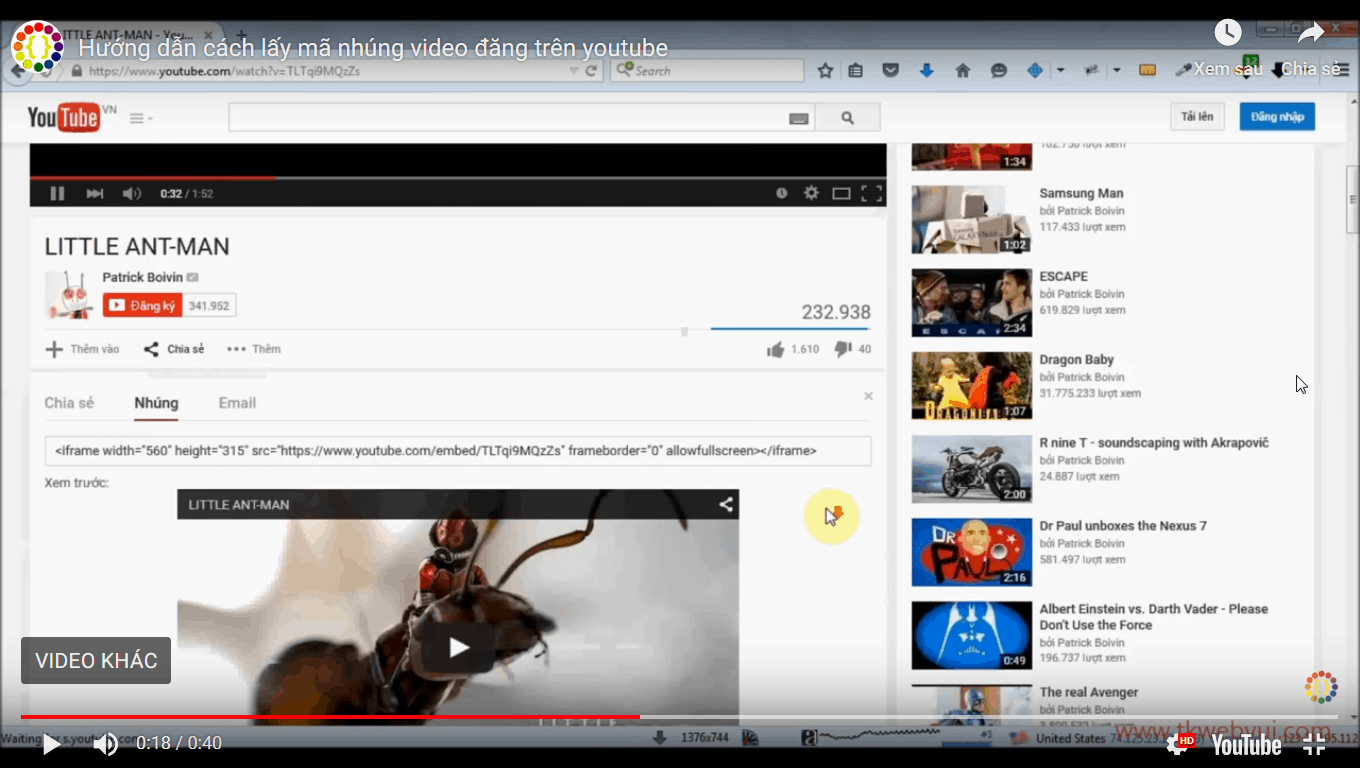Image resolution: width=1360 pixels, height=768 pixels.
Task: Click the blue diamond extension icon
Action: pos(1035,71)
